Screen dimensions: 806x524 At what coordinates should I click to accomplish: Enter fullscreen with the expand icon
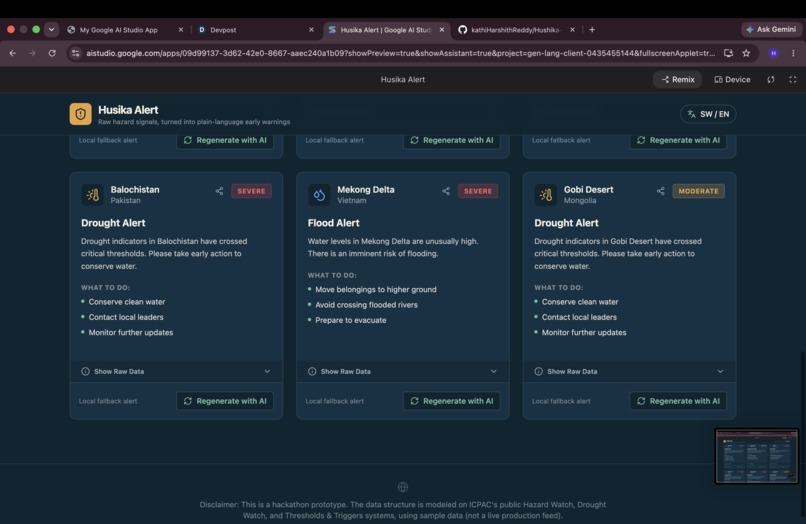pyautogui.click(x=793, y=80)
